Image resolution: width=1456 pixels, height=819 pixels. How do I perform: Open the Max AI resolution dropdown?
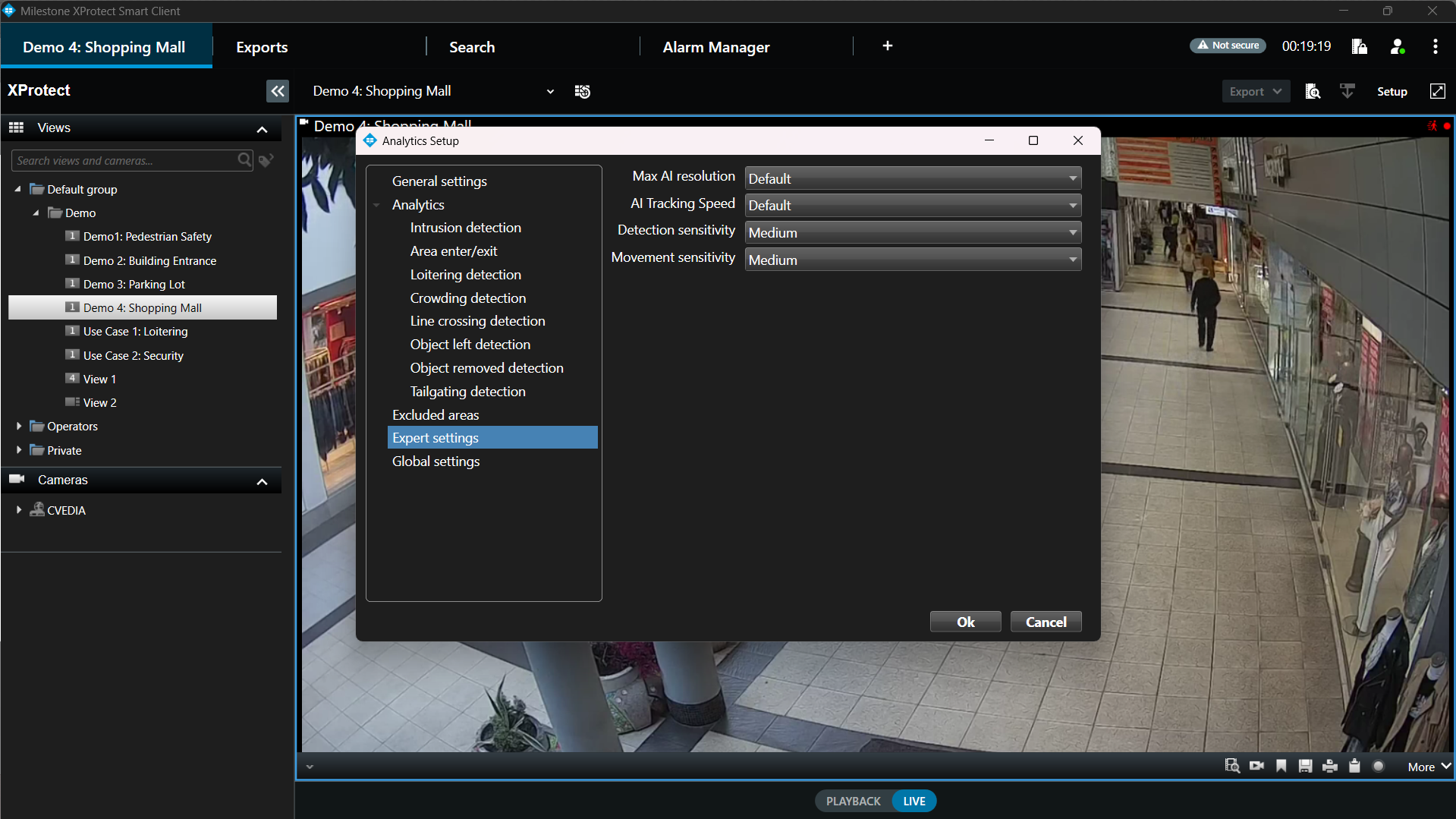coord(913,178)
